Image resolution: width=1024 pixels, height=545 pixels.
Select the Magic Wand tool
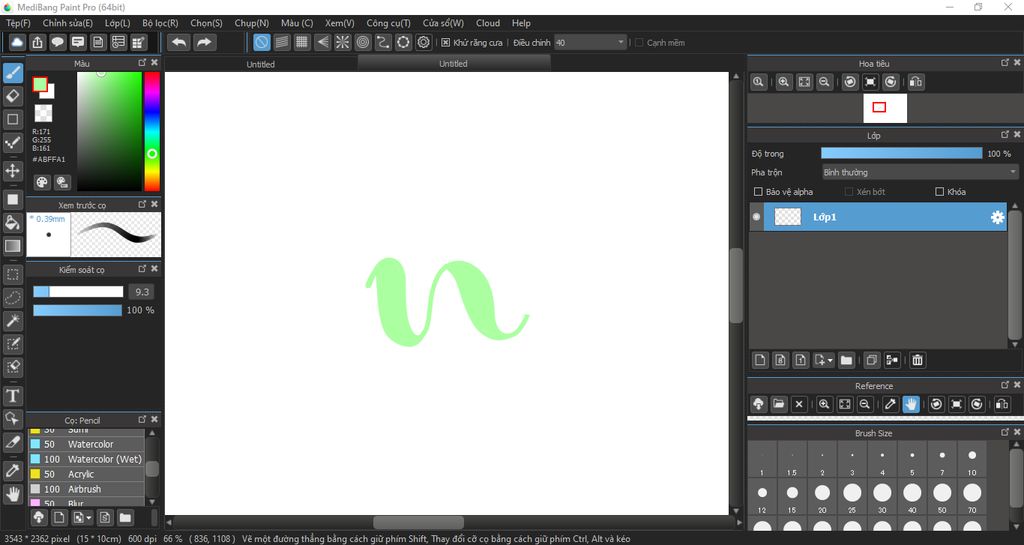click(x=12, y=321)
